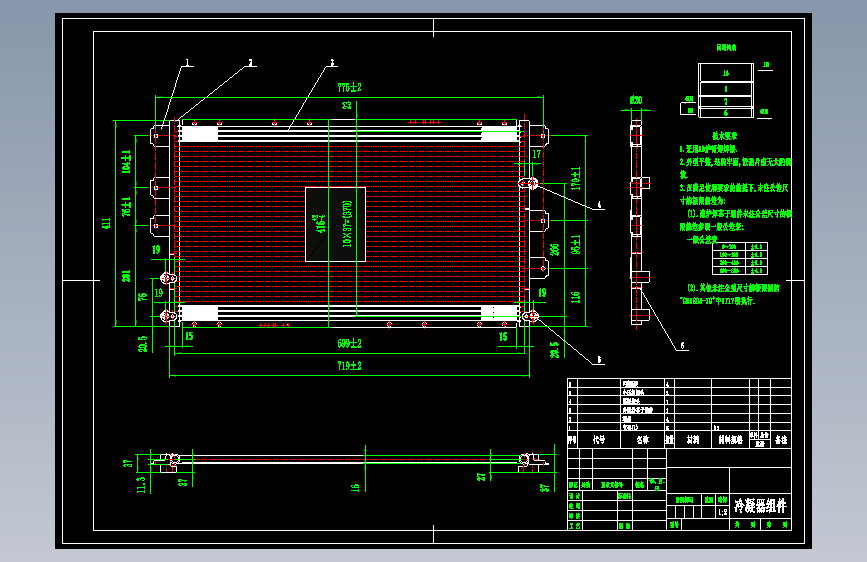Screen dimensions: 867x562
Task: Click the 冷凝器组件 title block name
Action: [760, 505]
